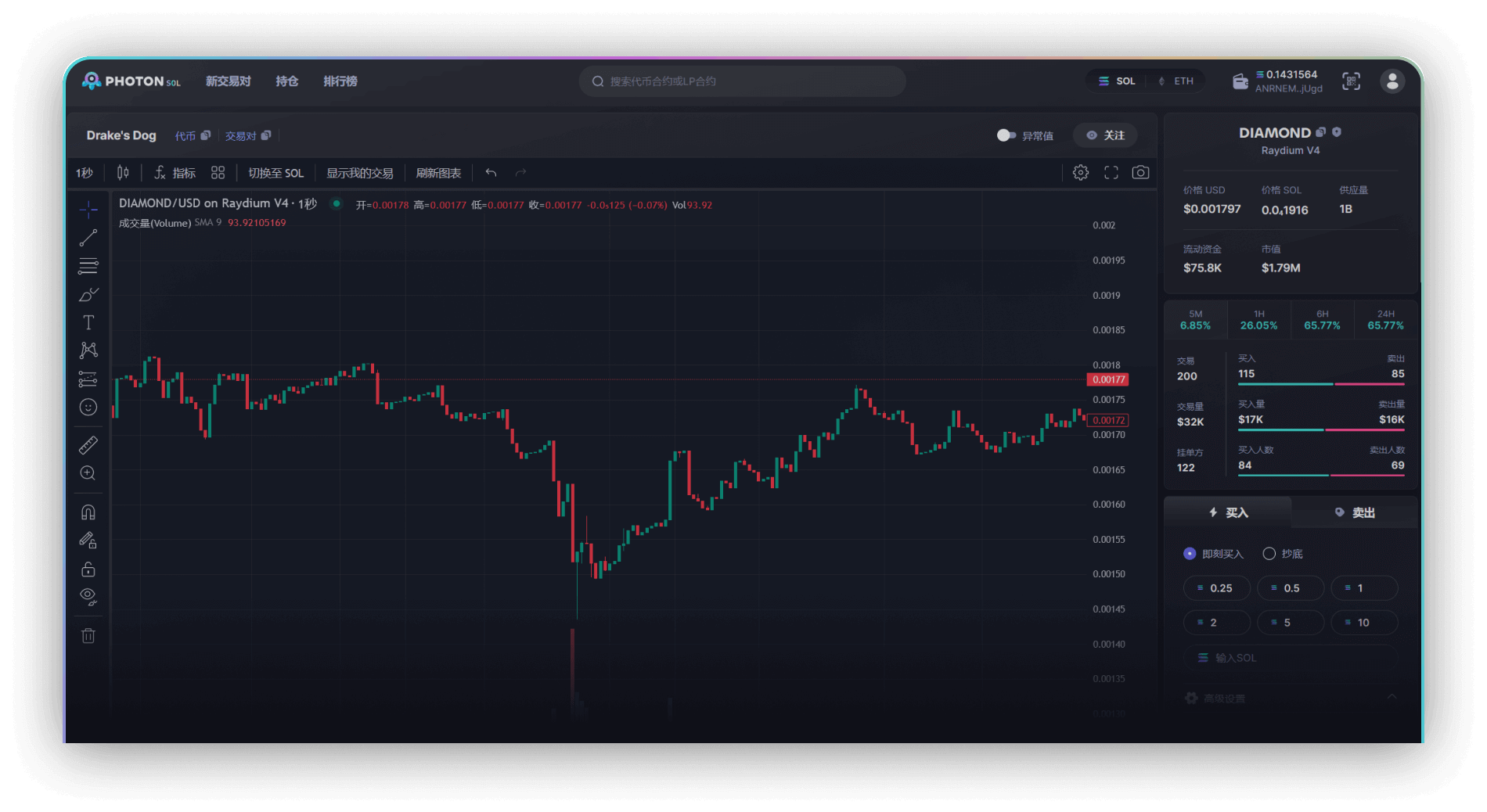Enter fullscreen chart mode

tap(1111, 173)
